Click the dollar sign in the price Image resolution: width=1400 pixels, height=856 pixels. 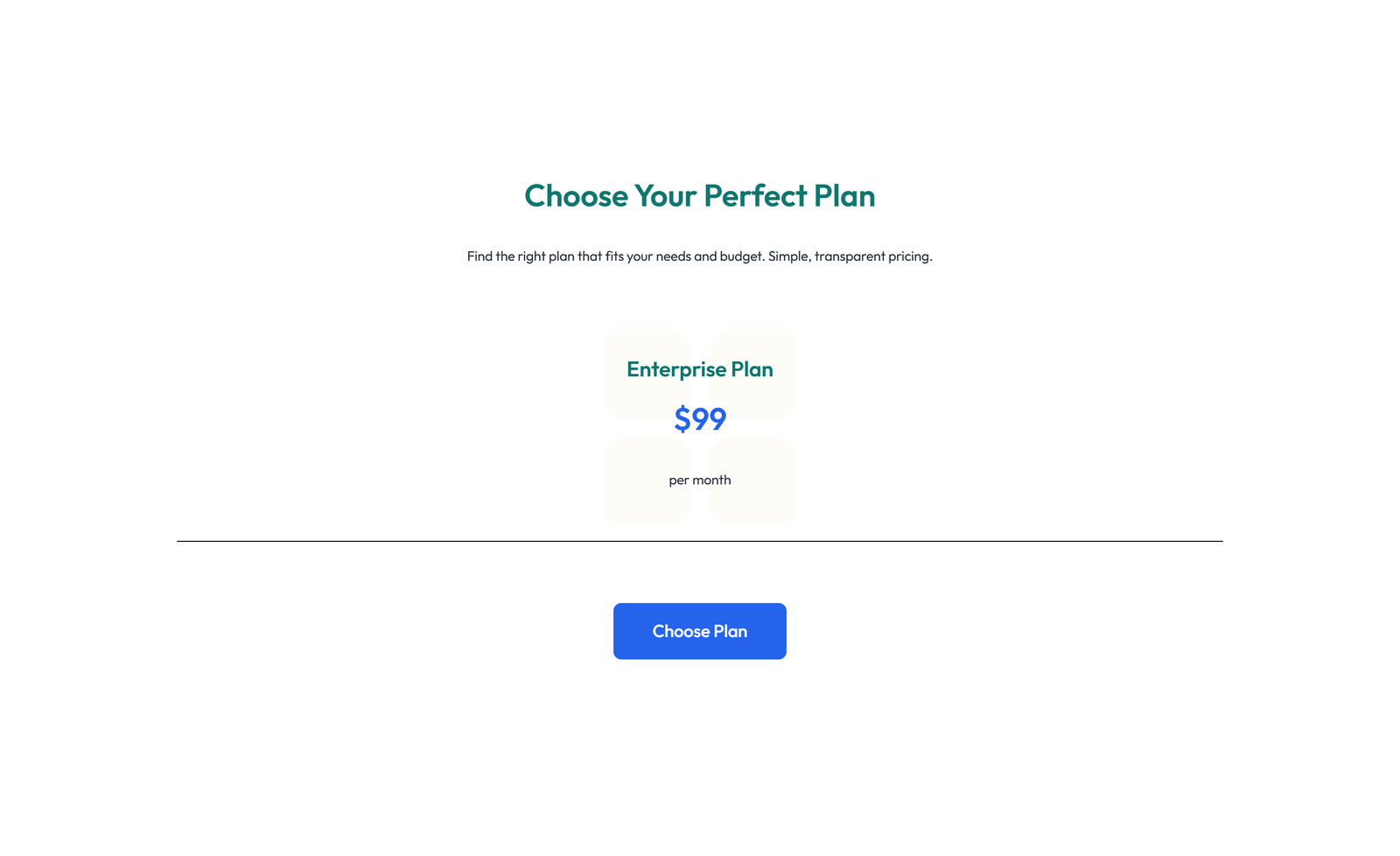682,419
